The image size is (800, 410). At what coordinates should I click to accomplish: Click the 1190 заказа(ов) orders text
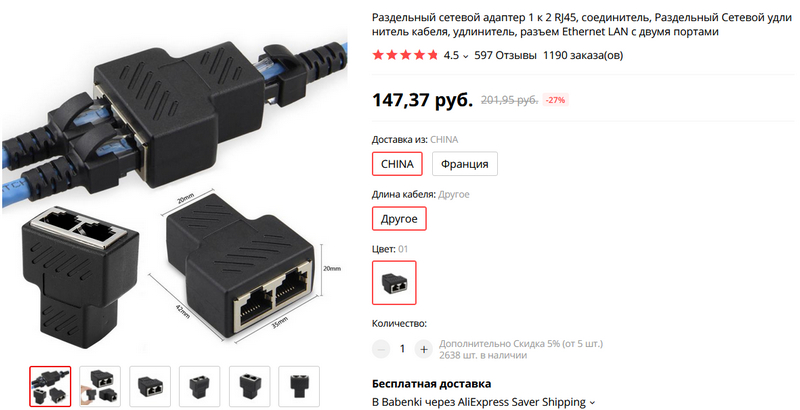click(x=583, y=55)
